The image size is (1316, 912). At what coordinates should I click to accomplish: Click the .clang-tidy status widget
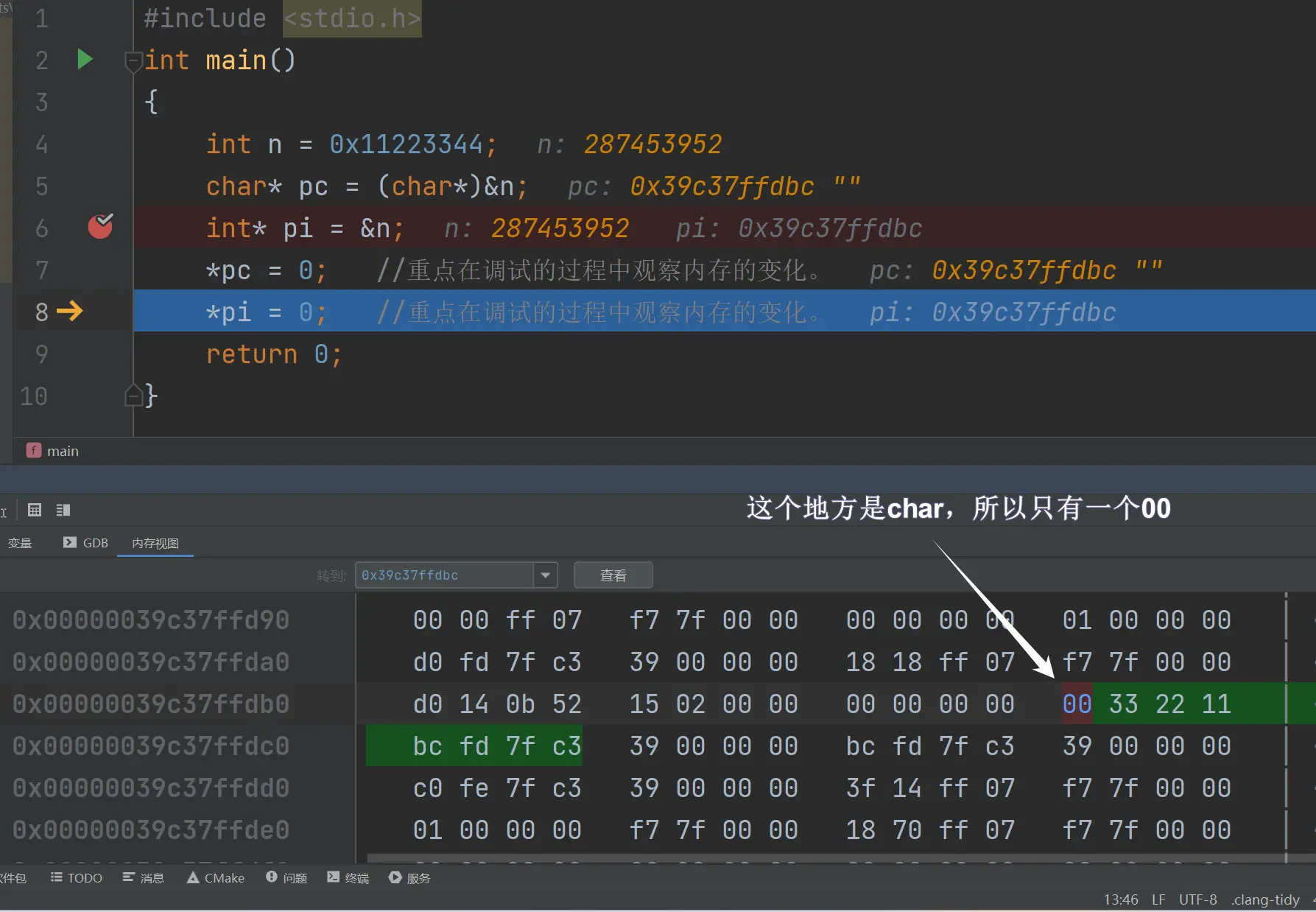[x=1265, y=899]
